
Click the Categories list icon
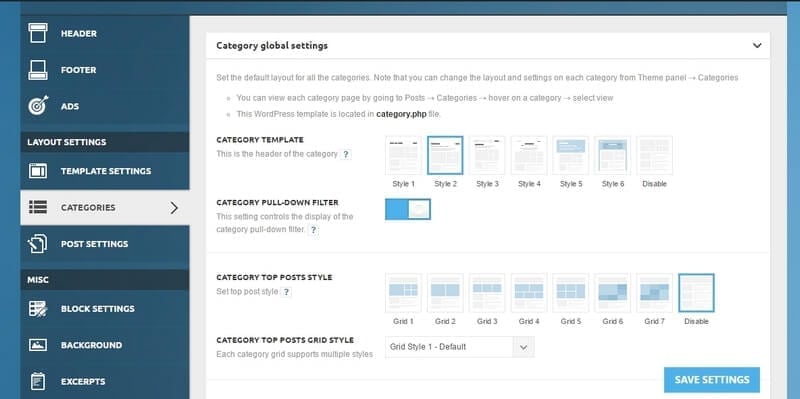(38, 207)
